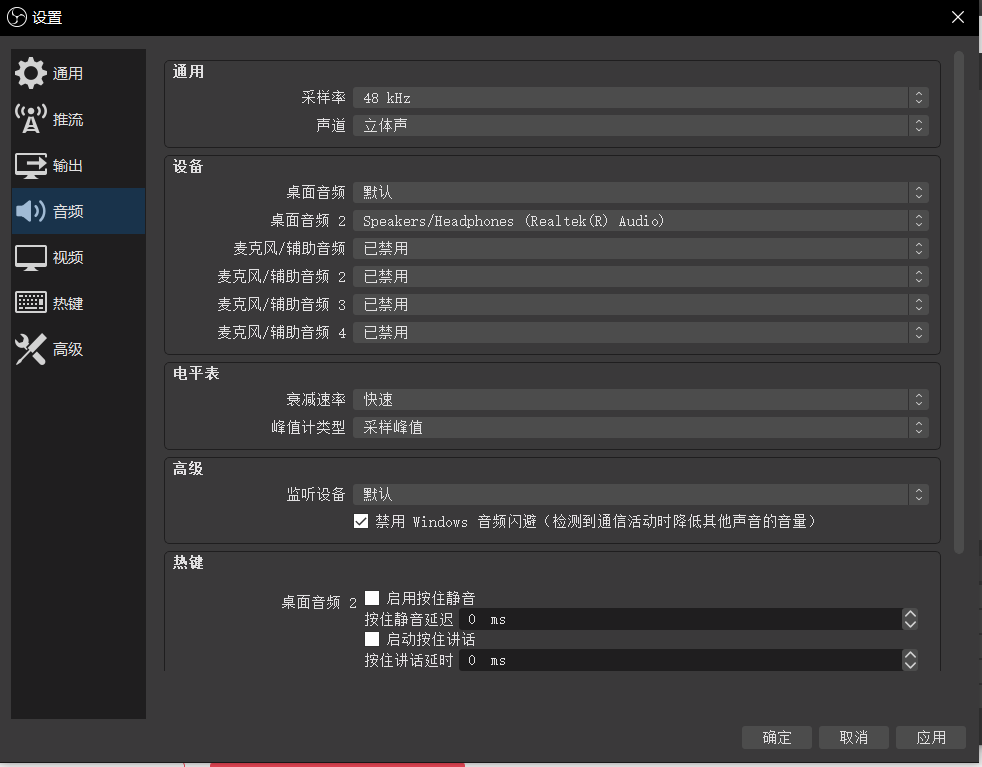Click the 取消 button

tap(853, 737)
